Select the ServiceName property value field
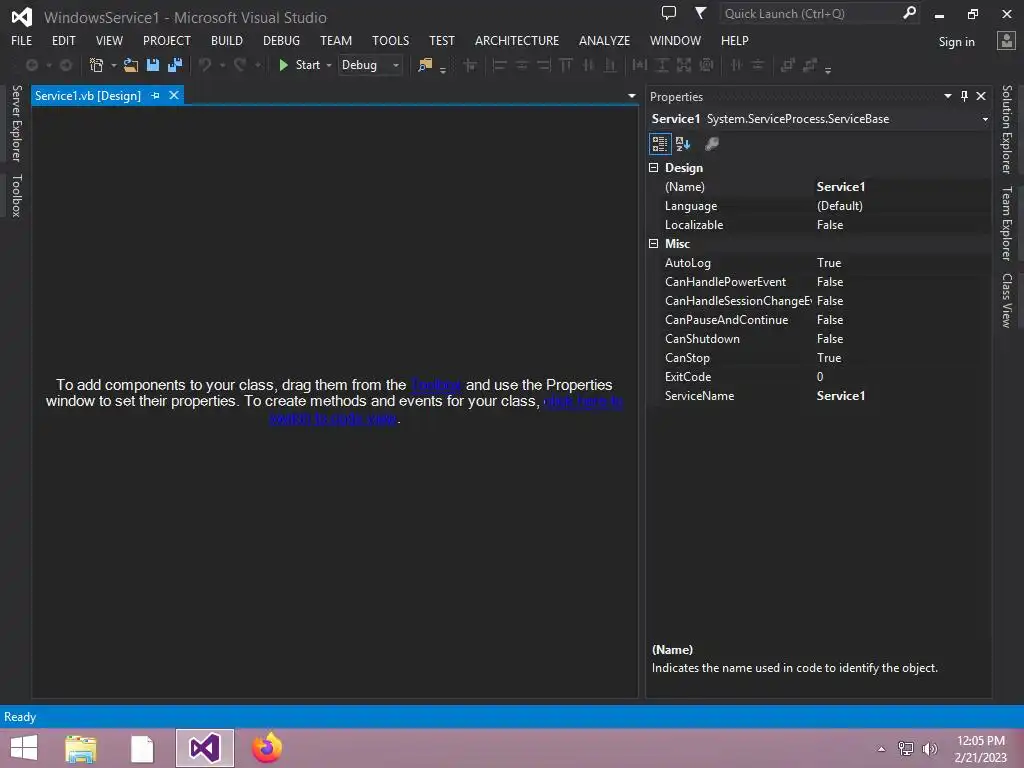The height and width of the screenshot is (768, 1024). (901, 396)
